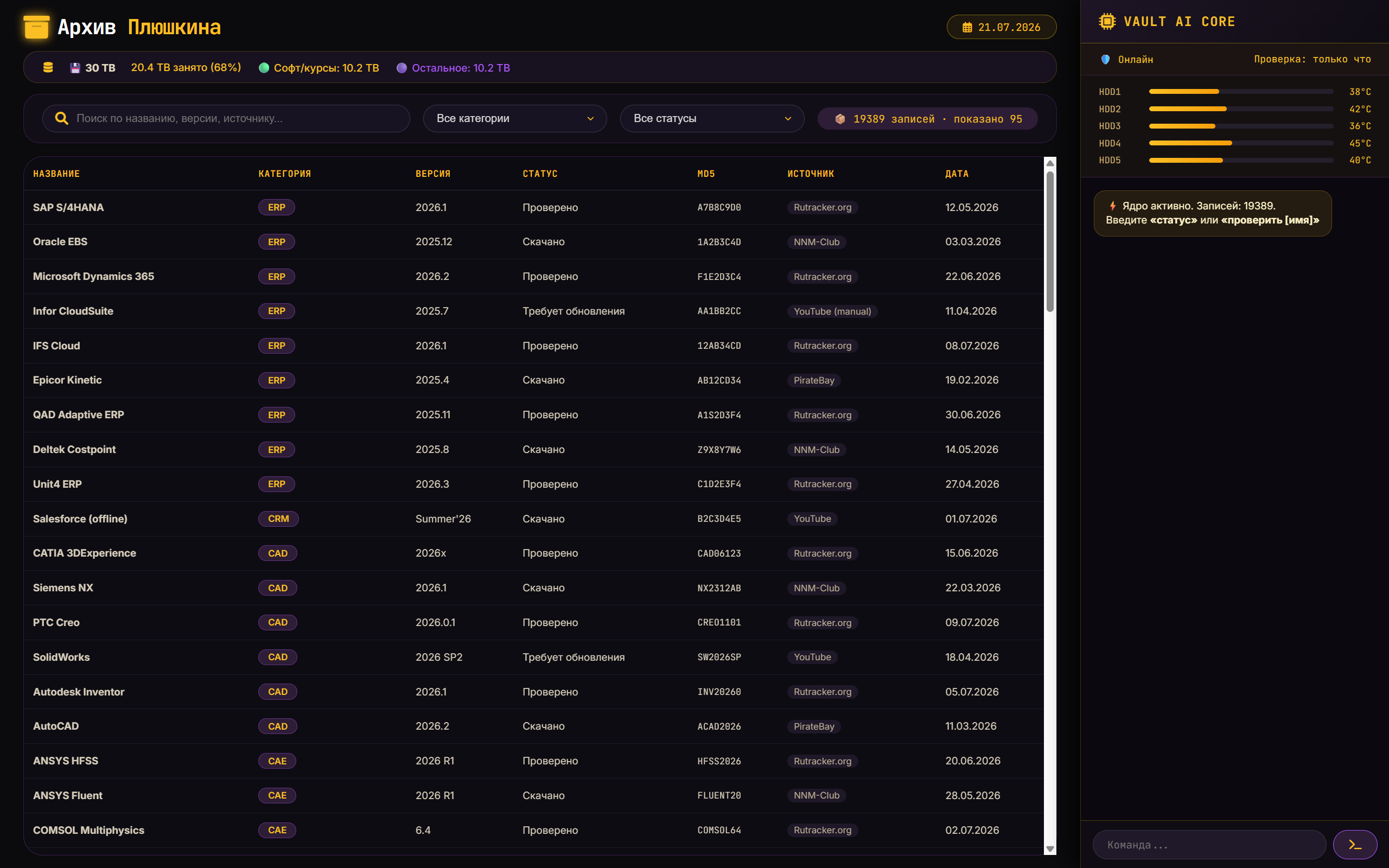Click the table's vertical scrollbar thumb
This screenshot has height=868, width=1389.
coord(1050,242)
